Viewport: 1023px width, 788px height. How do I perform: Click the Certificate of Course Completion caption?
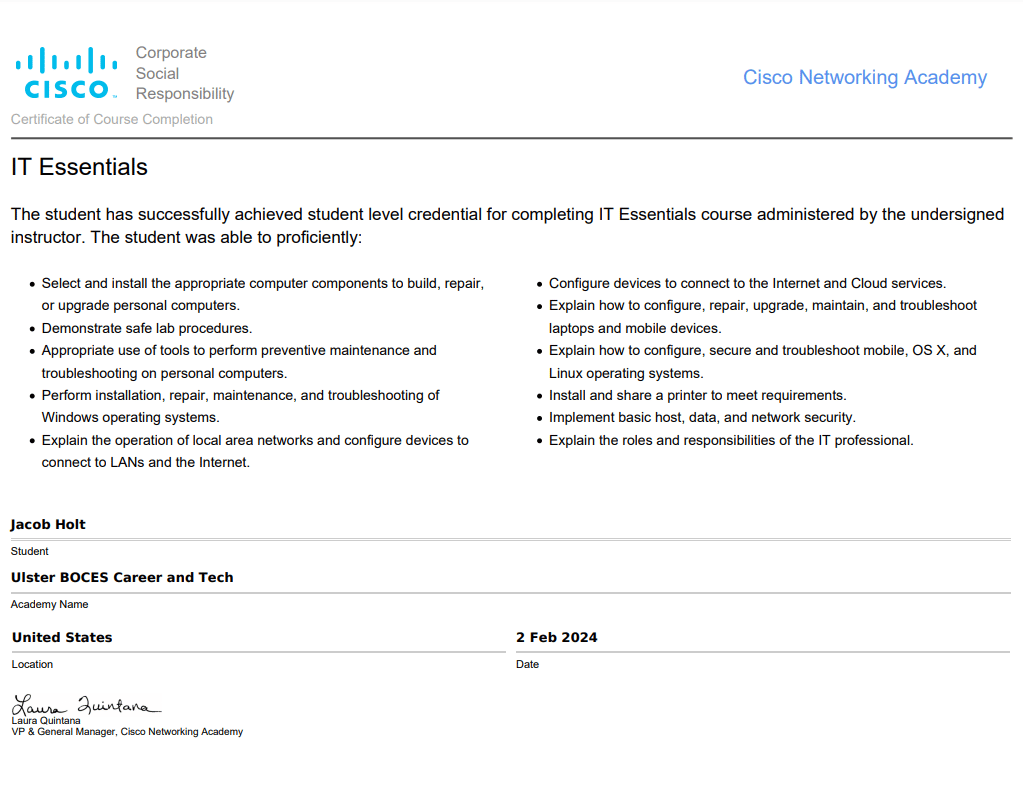click(x=112, y=119)
